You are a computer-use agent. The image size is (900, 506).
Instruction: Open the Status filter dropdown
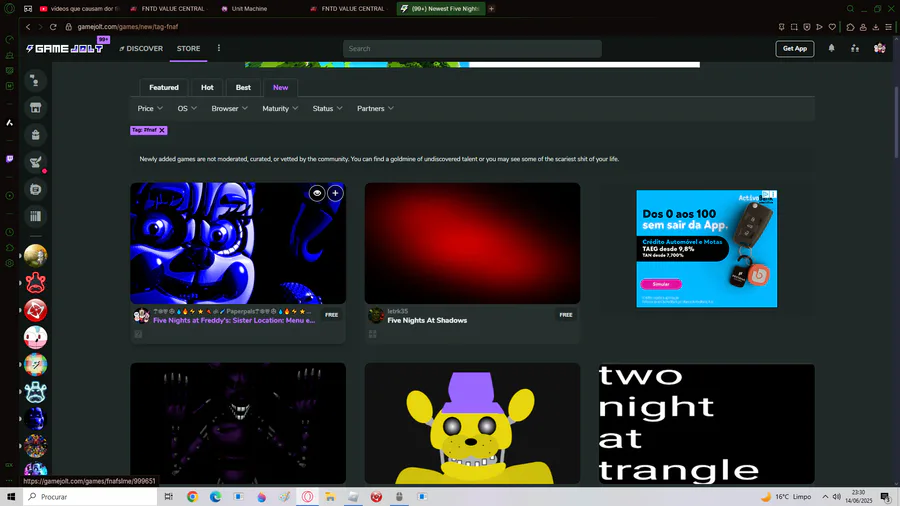(x=327, y=108)
